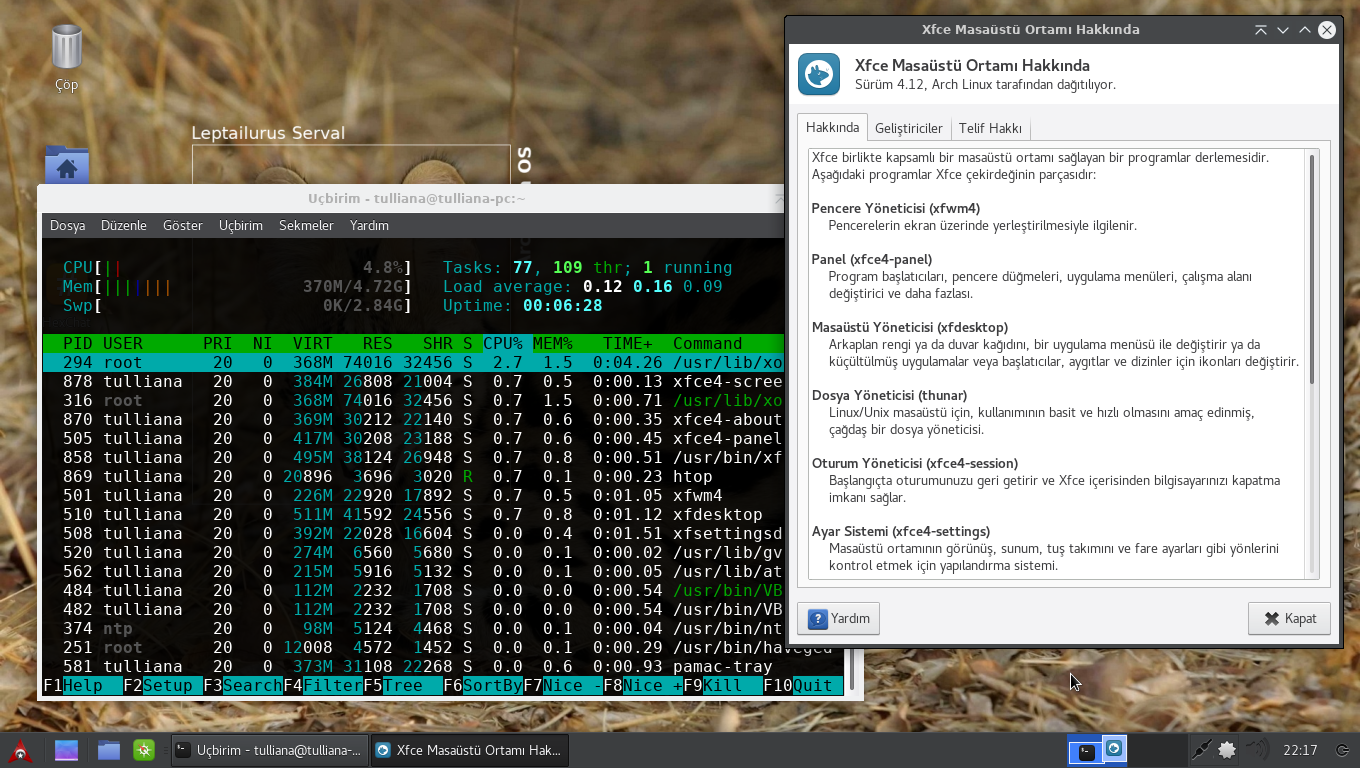Open the Uçbirim menu in terminal
The image size is (1360, 768).
click(x=241, y=226)
